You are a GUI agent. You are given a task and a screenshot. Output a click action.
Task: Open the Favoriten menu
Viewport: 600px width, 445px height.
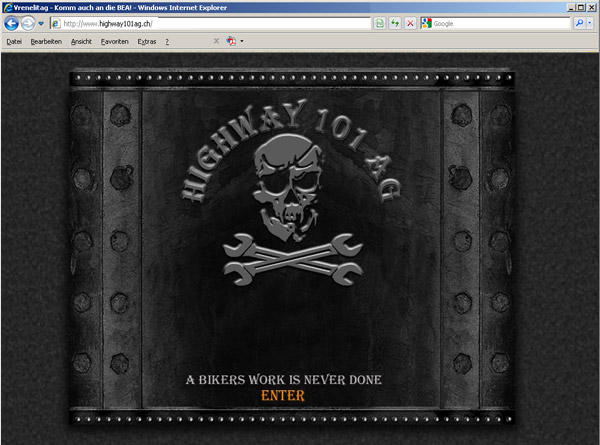[115, 42]
